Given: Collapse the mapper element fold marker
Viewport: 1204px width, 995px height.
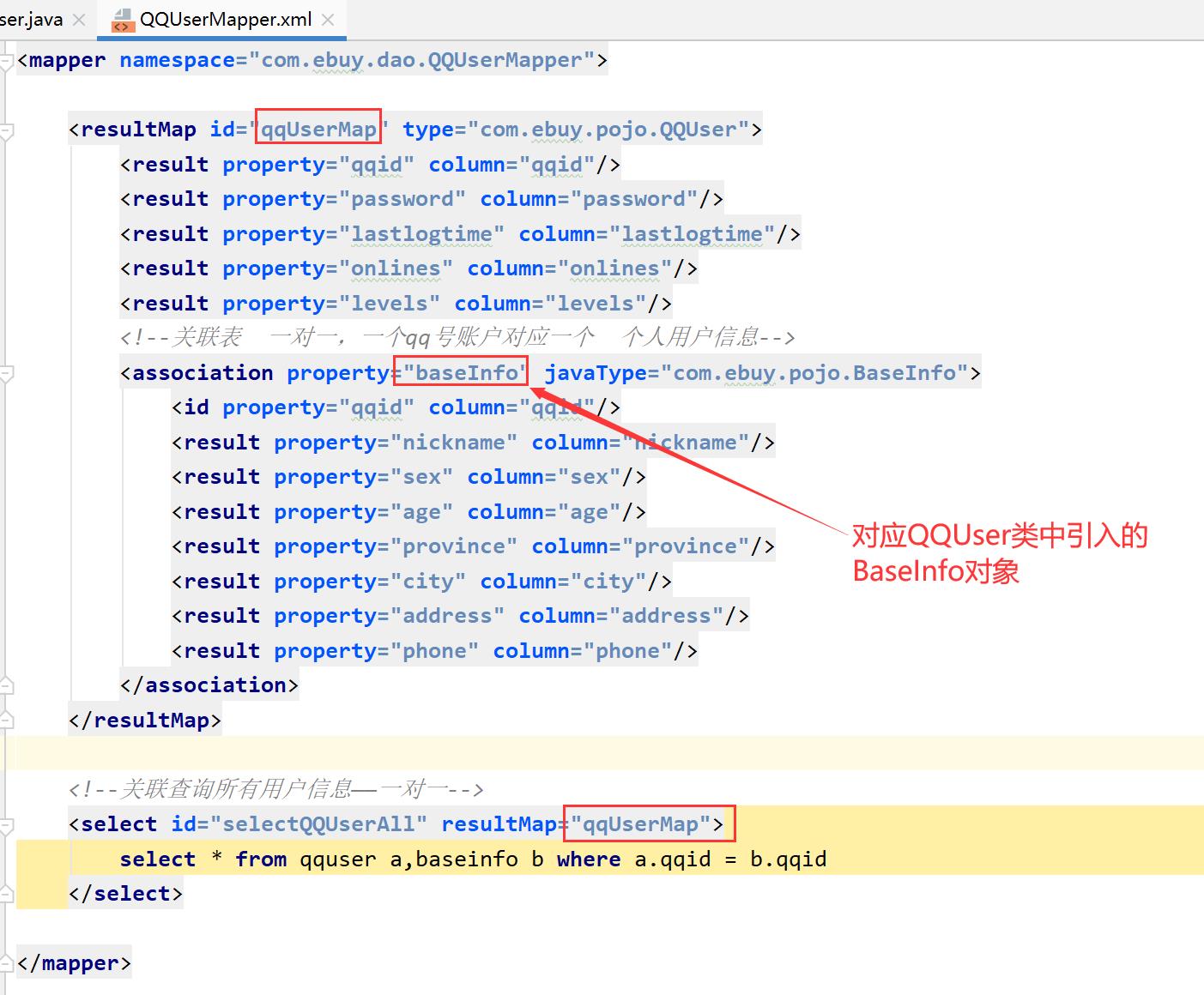Looking at the screenshot, I should (x=6, y=61).
